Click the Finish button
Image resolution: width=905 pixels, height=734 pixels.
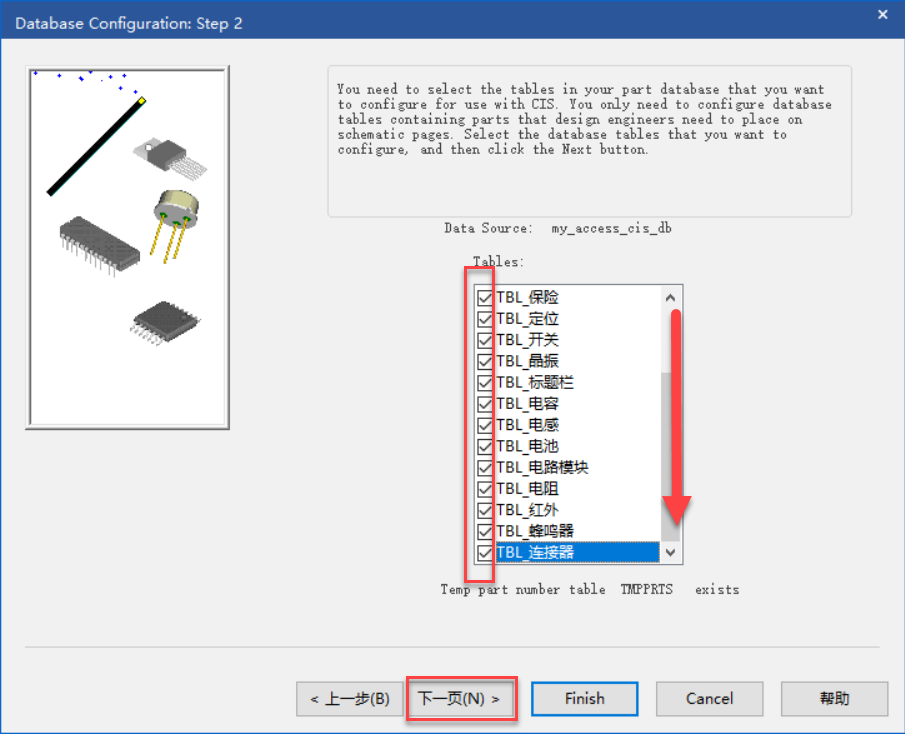point(584,699)
